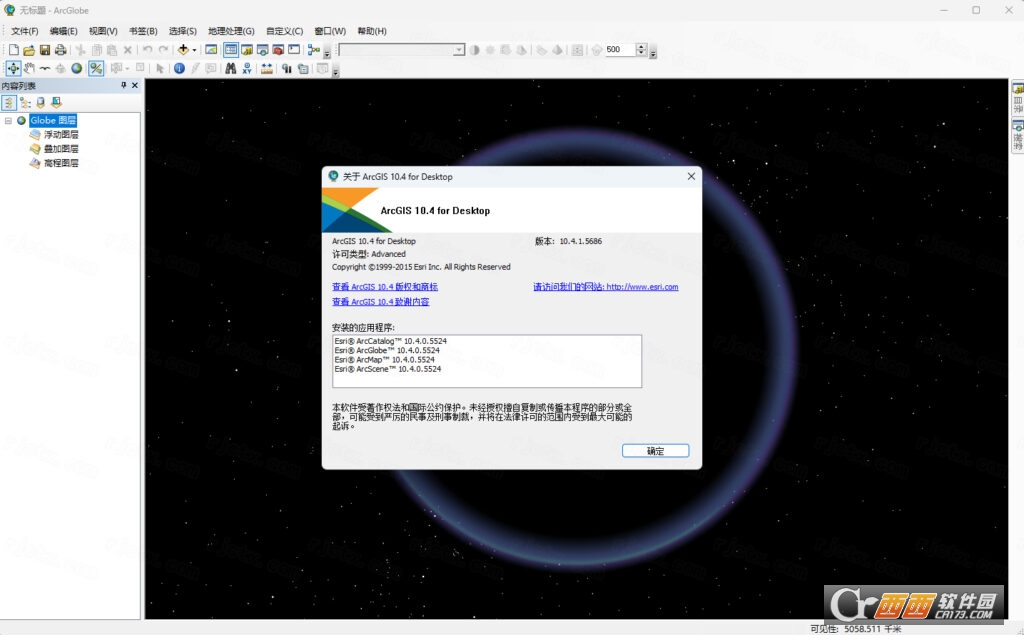Click the New document icon
The height and width of the screenshot is (635, 1024).
pos(14,50)
